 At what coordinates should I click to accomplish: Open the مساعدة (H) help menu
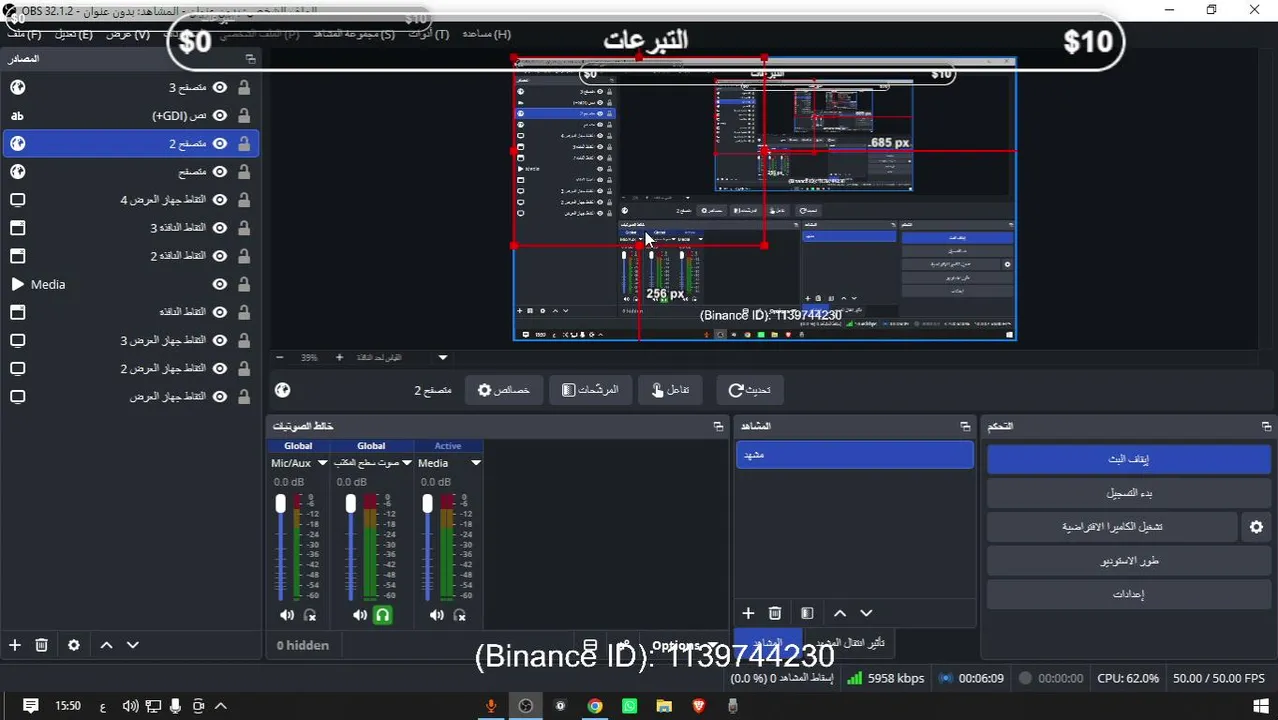486,34
